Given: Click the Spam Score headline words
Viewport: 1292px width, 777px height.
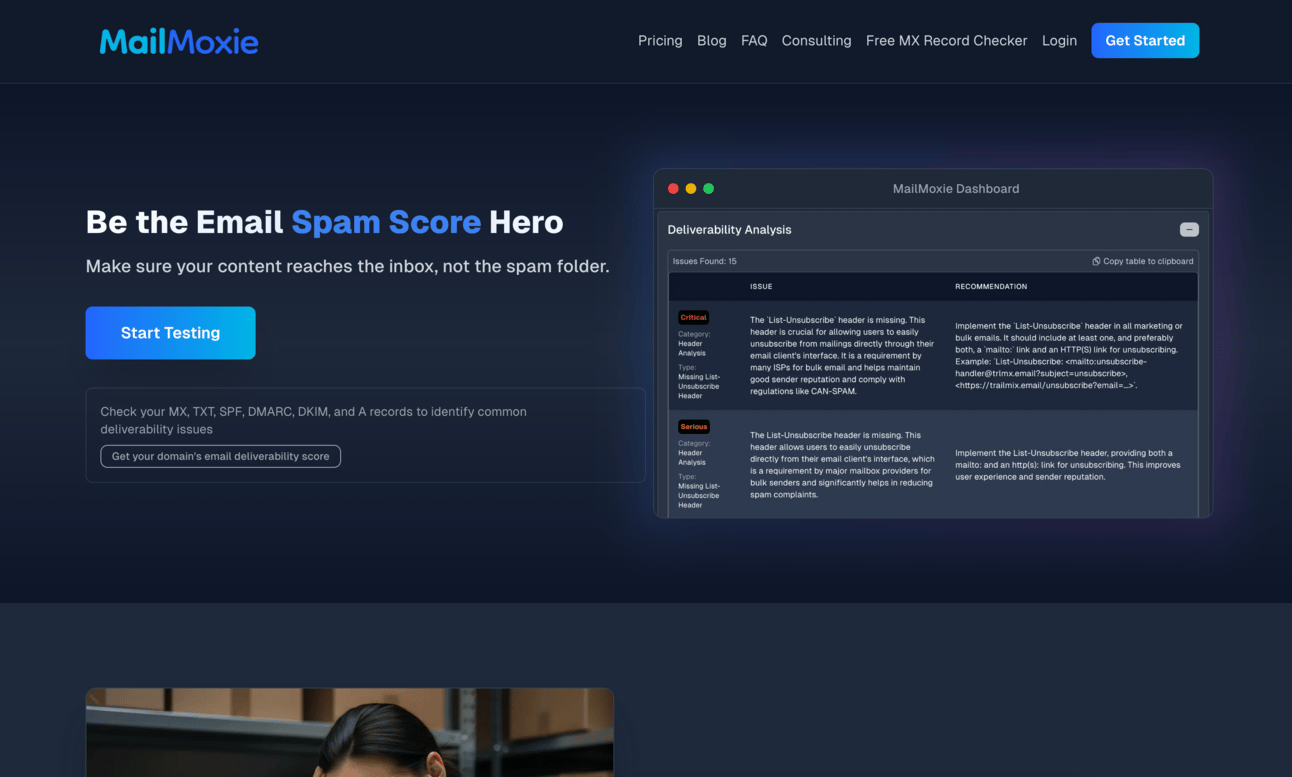Looking at the screenshot, I should pos(386,222).
